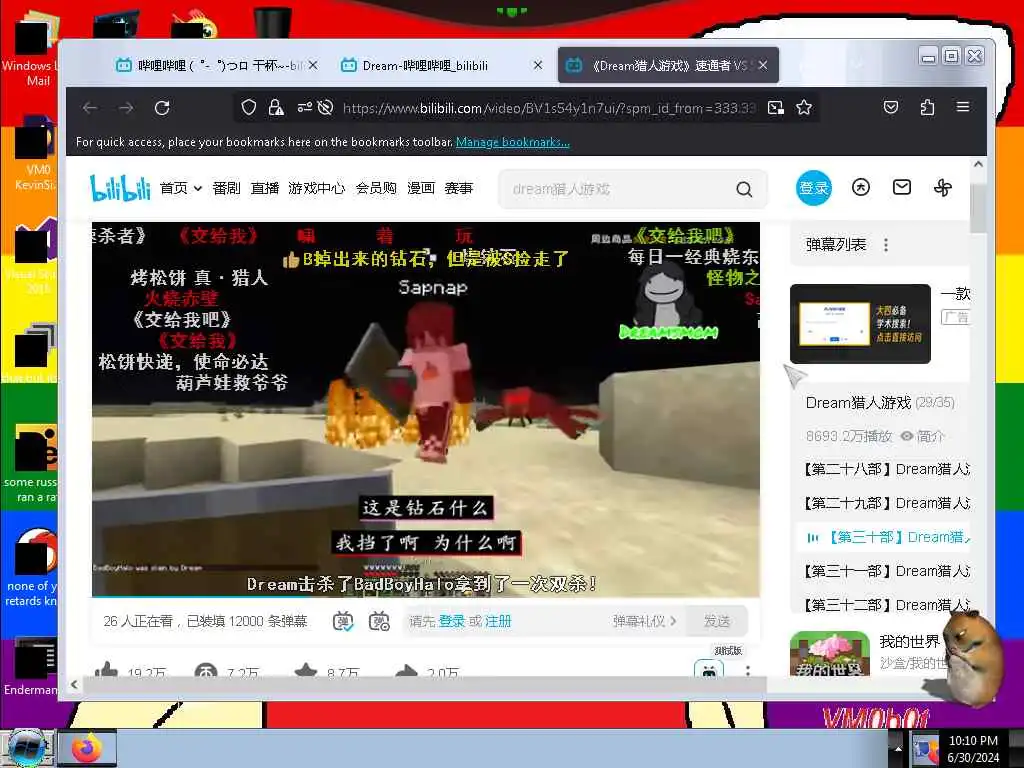Open the 漫画 navigation item
The height and width of the screenshot is (768, 1024).
421,188
